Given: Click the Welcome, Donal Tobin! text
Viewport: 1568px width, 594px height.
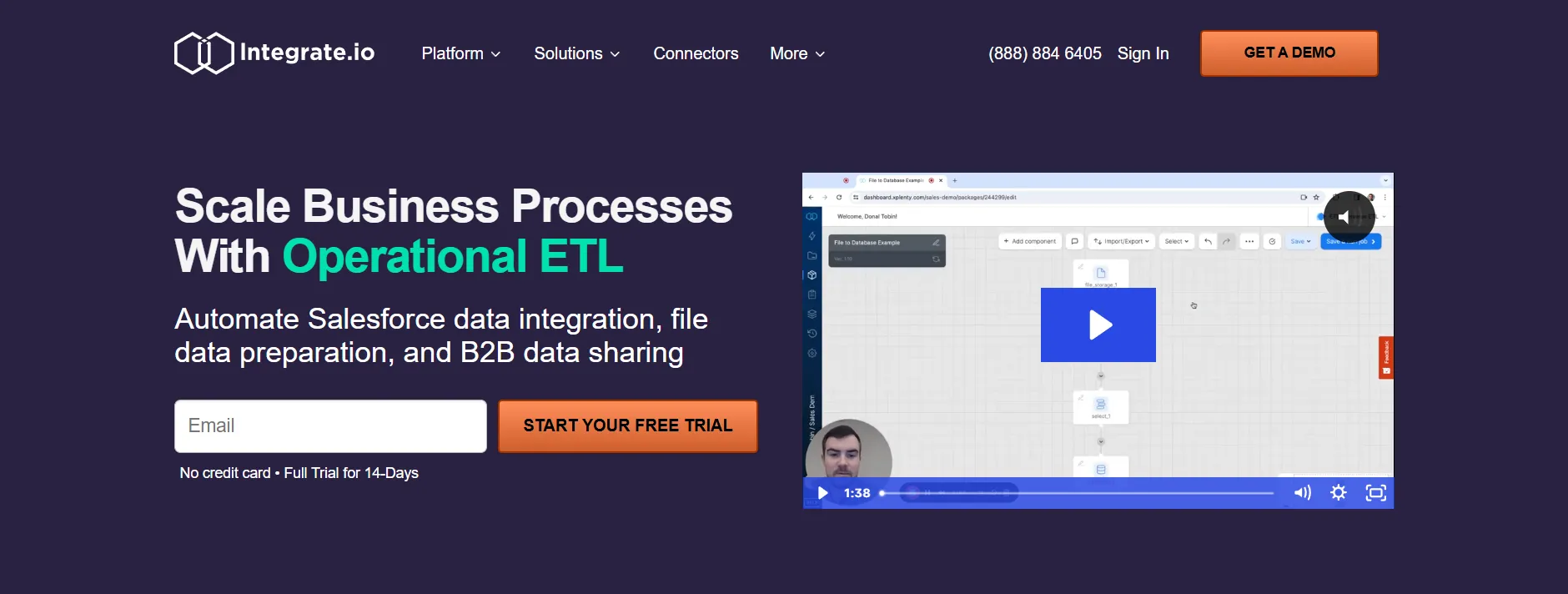Looking at the screenshot, I should tap(867, 216).
